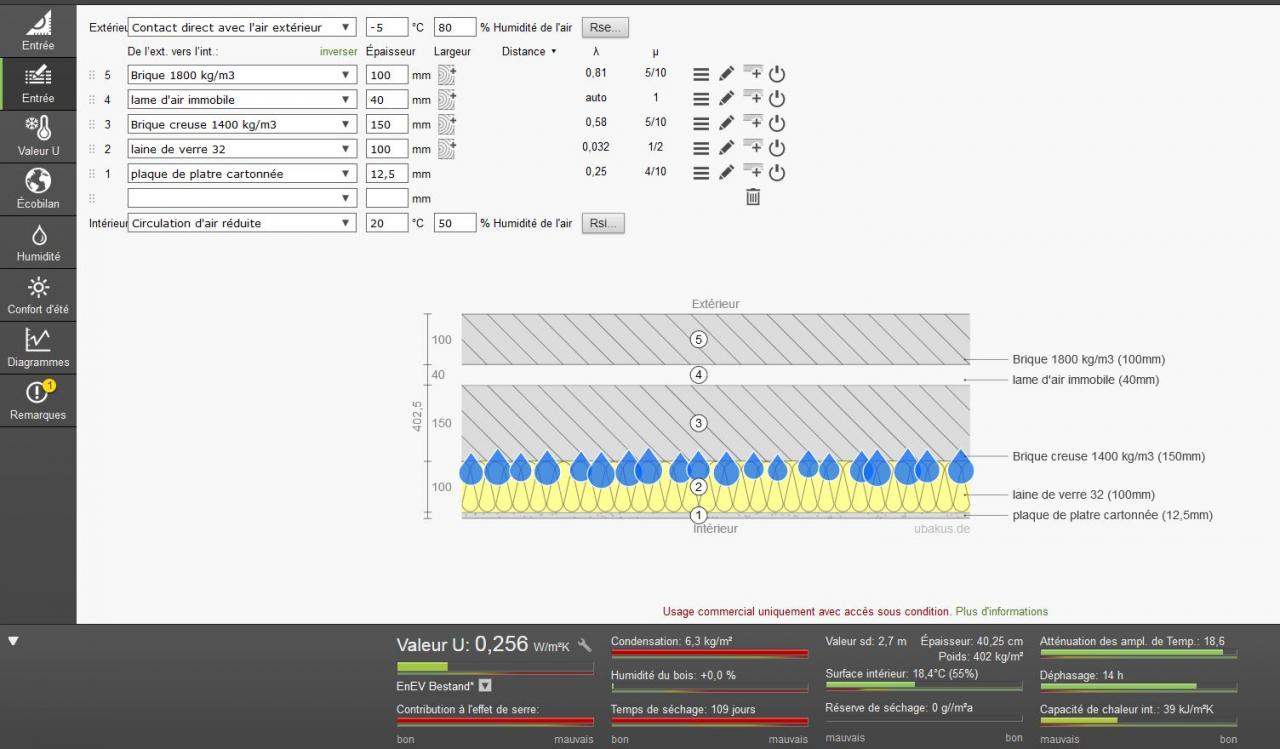Focus the plaque de platre thickness field 12,5

[387, 173]
